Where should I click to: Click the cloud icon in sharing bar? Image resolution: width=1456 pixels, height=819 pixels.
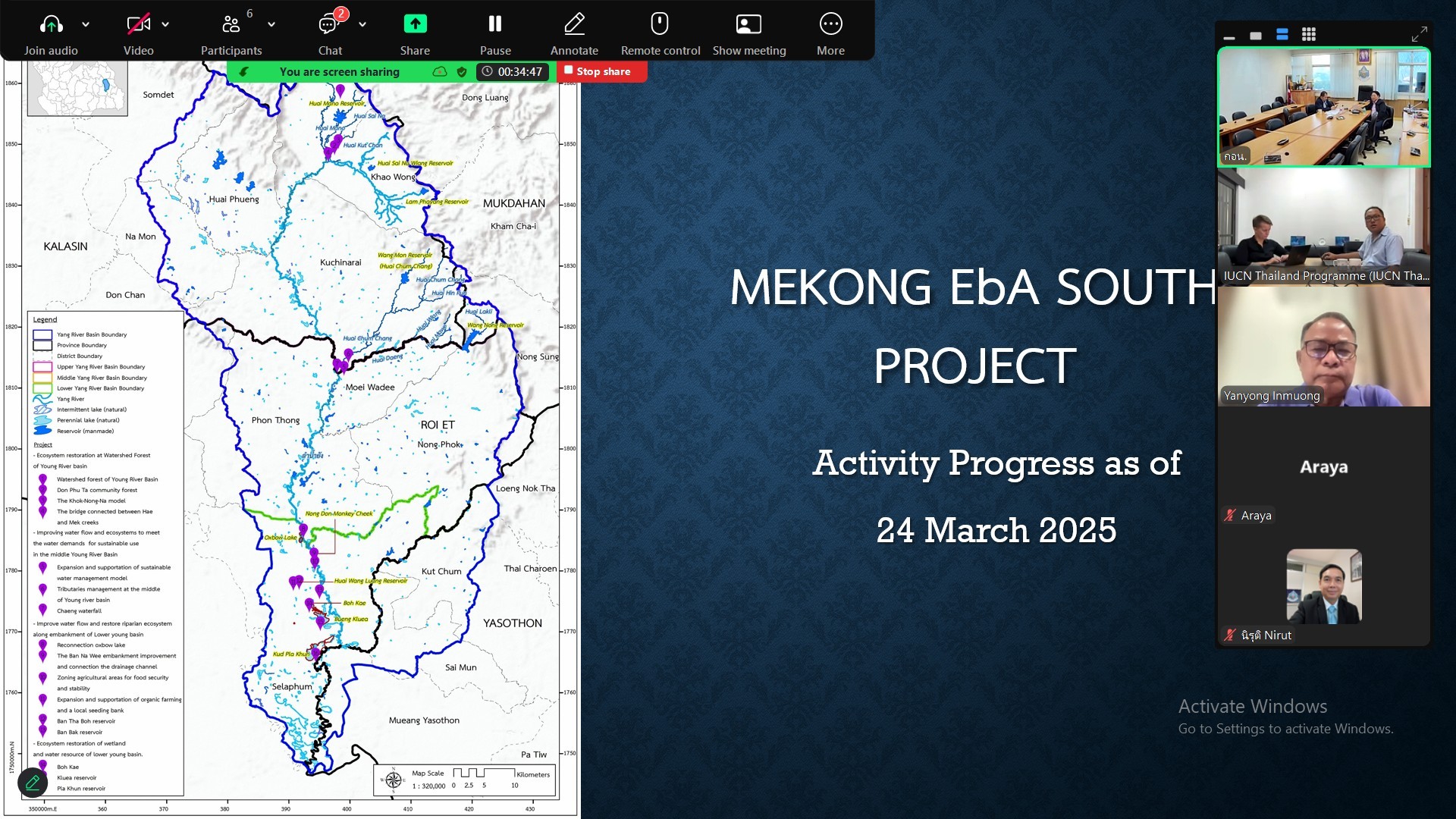click(440, 72)
